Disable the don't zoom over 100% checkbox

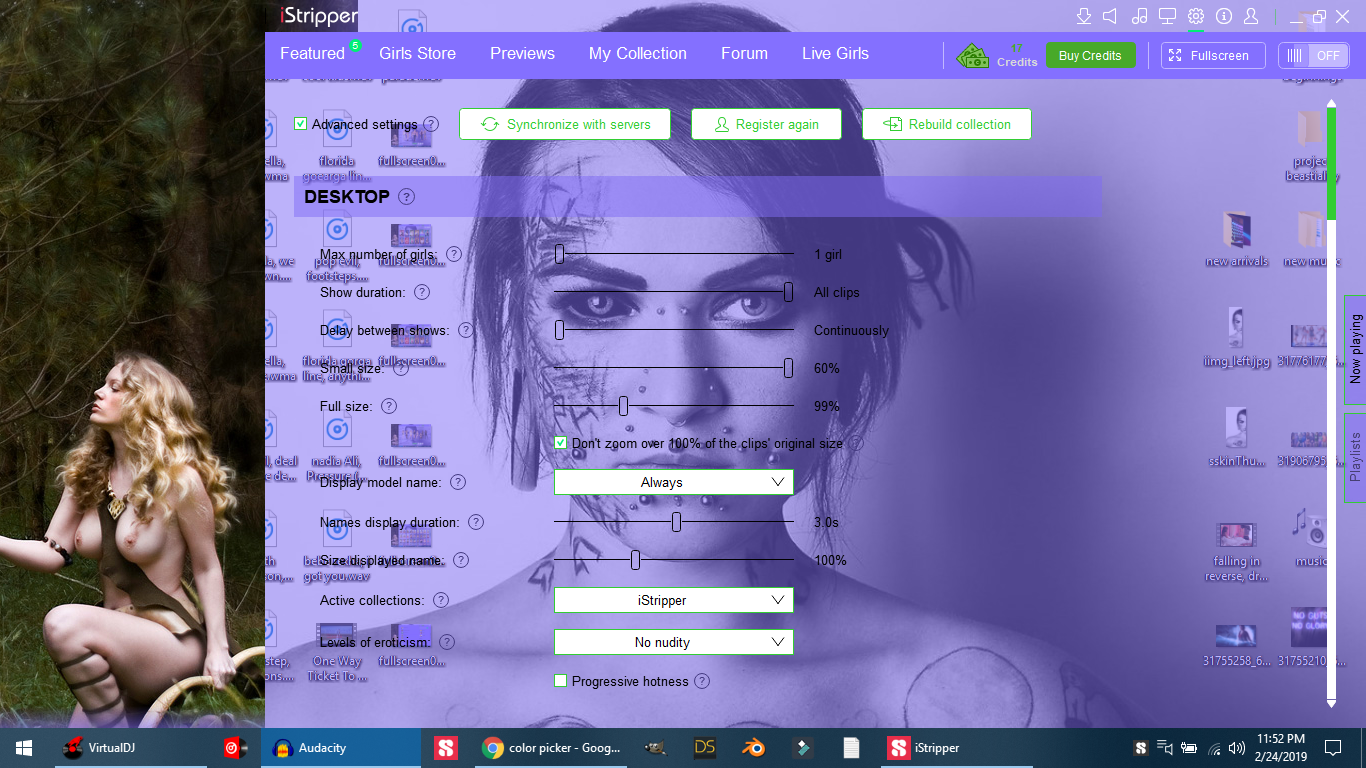tap(561, 443)
